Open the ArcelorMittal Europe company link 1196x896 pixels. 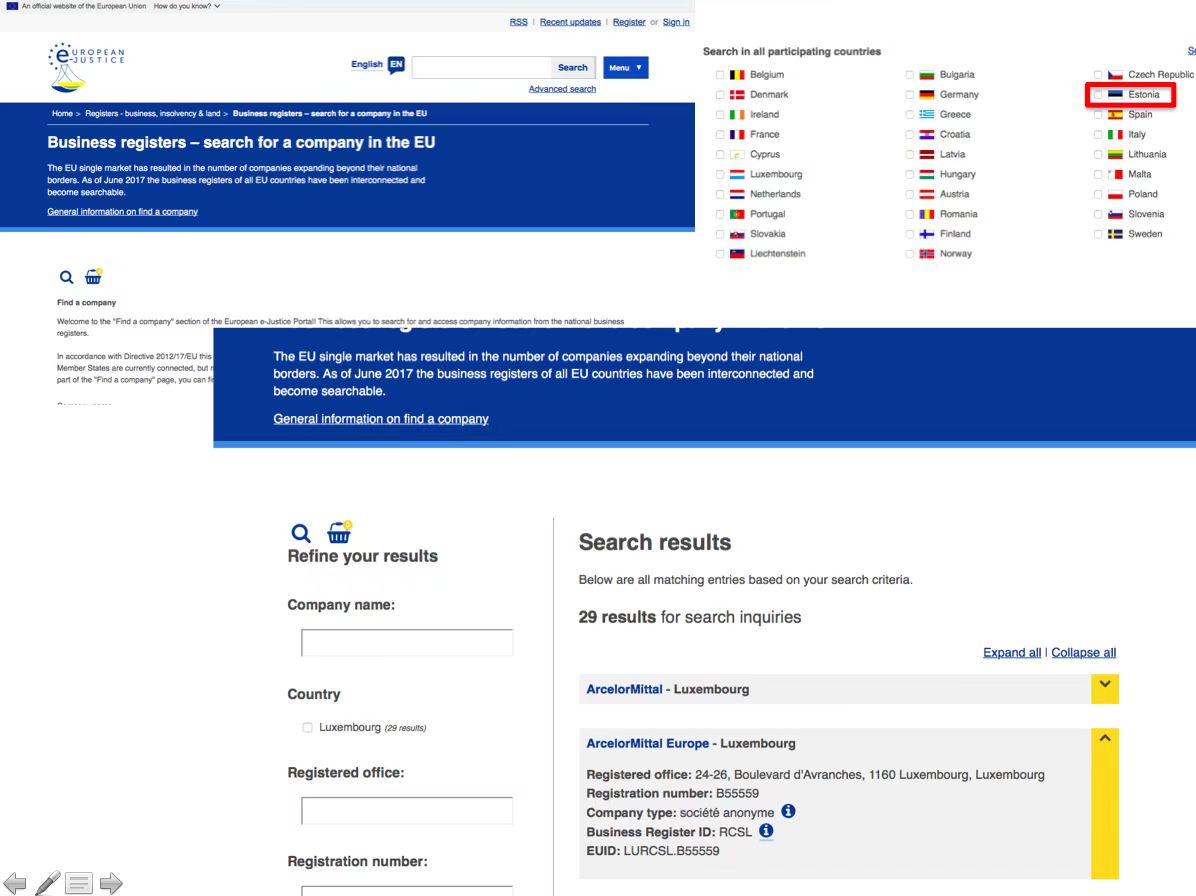pyautogui.click(x=648, y=743)
